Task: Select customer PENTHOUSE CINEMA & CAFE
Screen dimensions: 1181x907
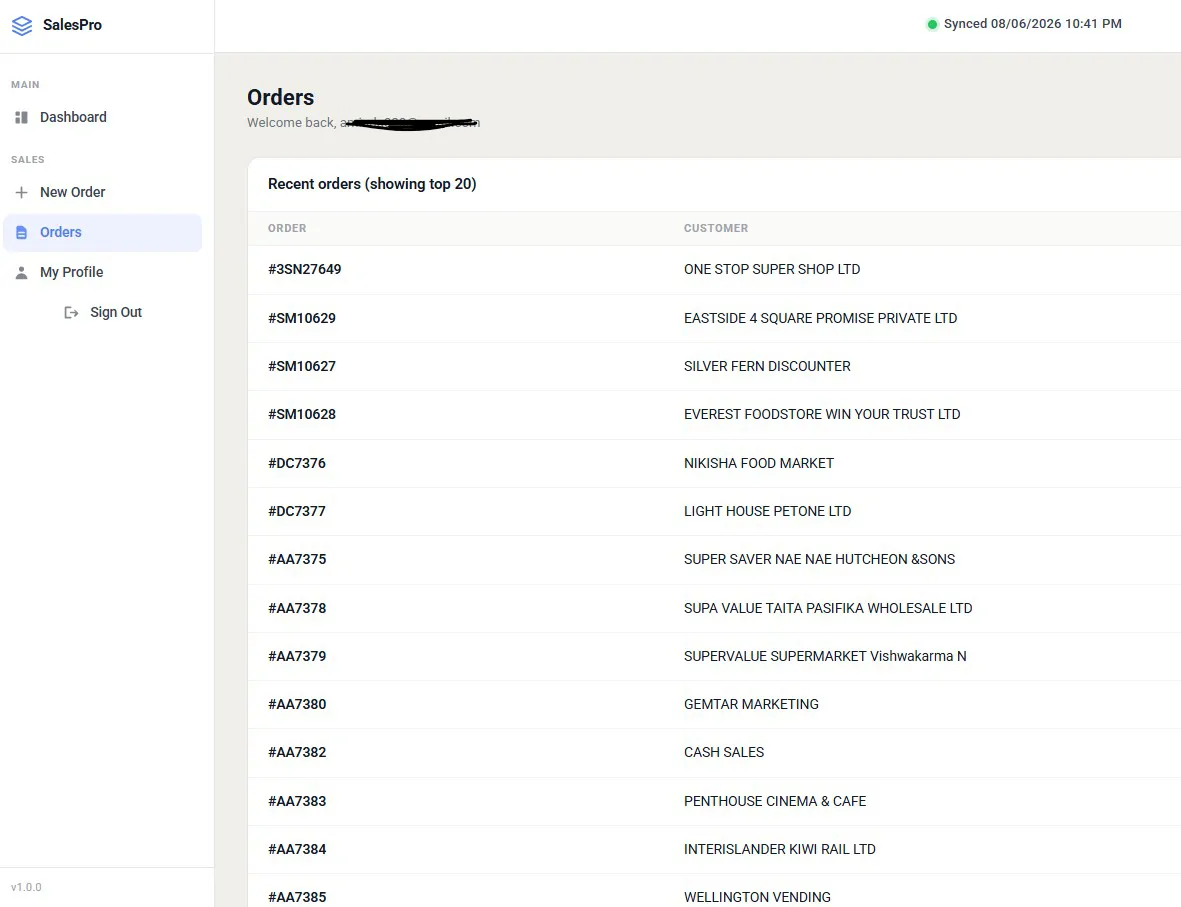Action: (775, 802)
